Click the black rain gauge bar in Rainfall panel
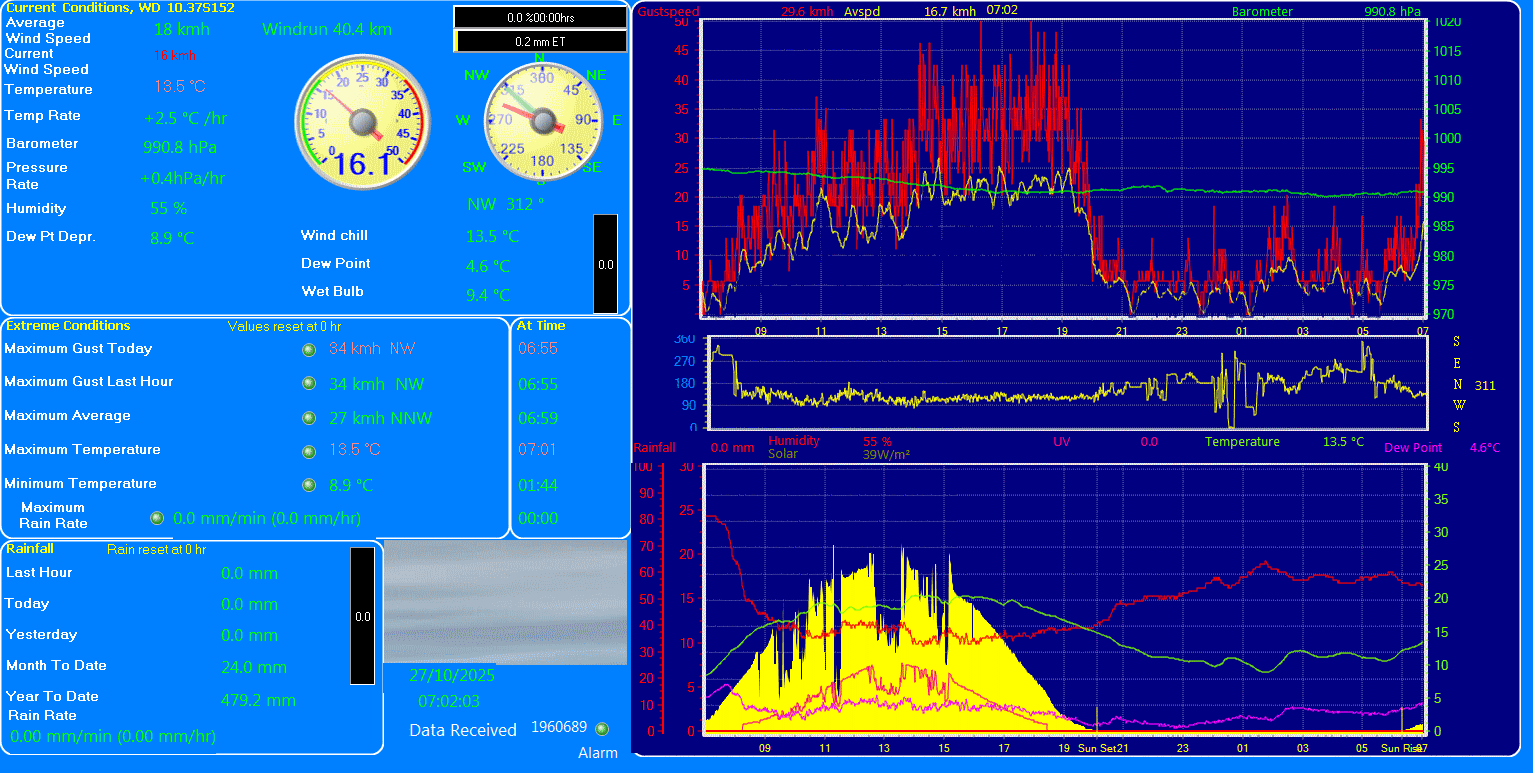The height and width of the screenshot is (773, 1533). coord(362,616)
